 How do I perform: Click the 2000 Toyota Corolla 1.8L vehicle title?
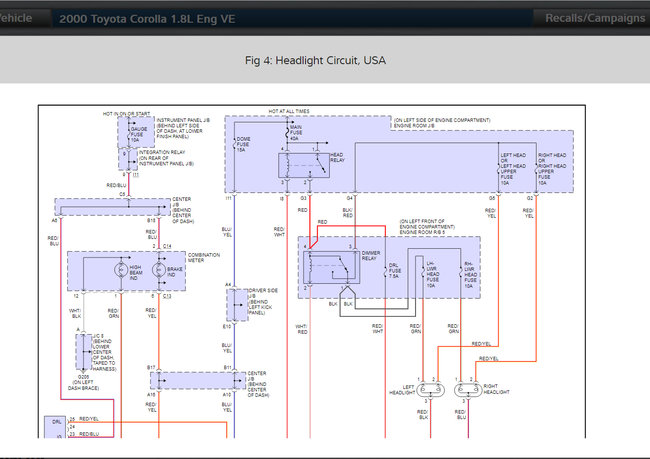[x=147, y=19]
